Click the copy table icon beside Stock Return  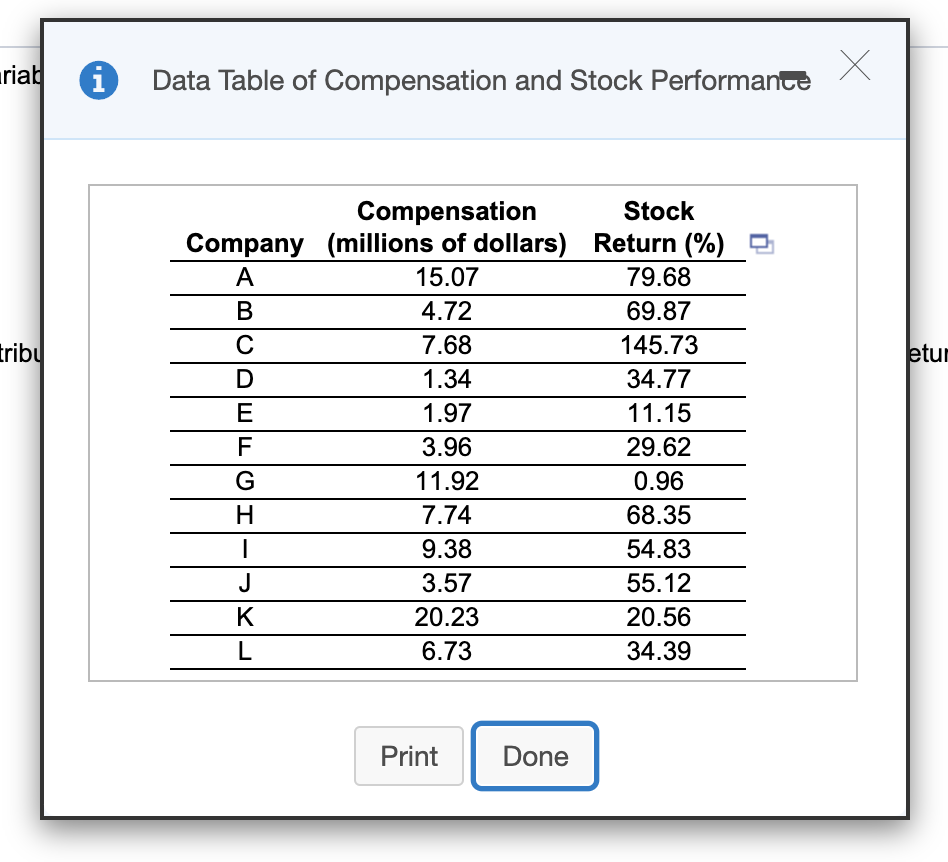(762, 243)
